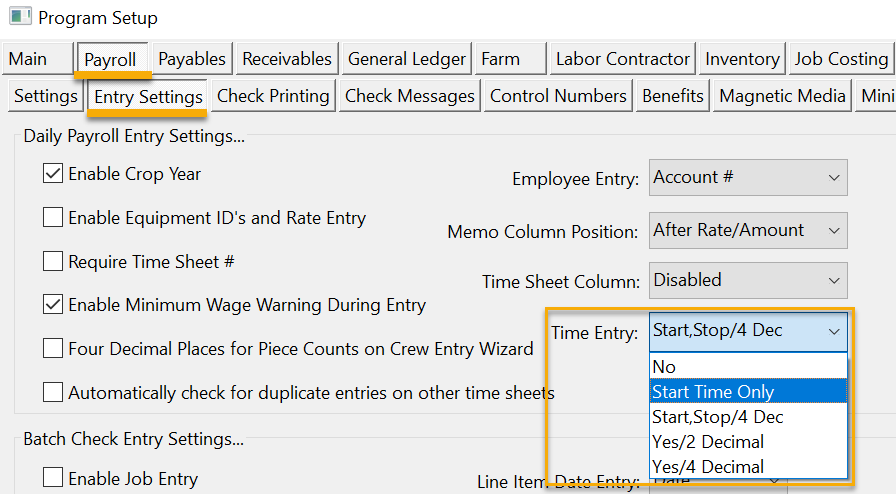The width and height of the screenshot is (896, 494).
Task: Go to the Labor Contractor tab
Action: pyautogui.click(x=622, y=60)
